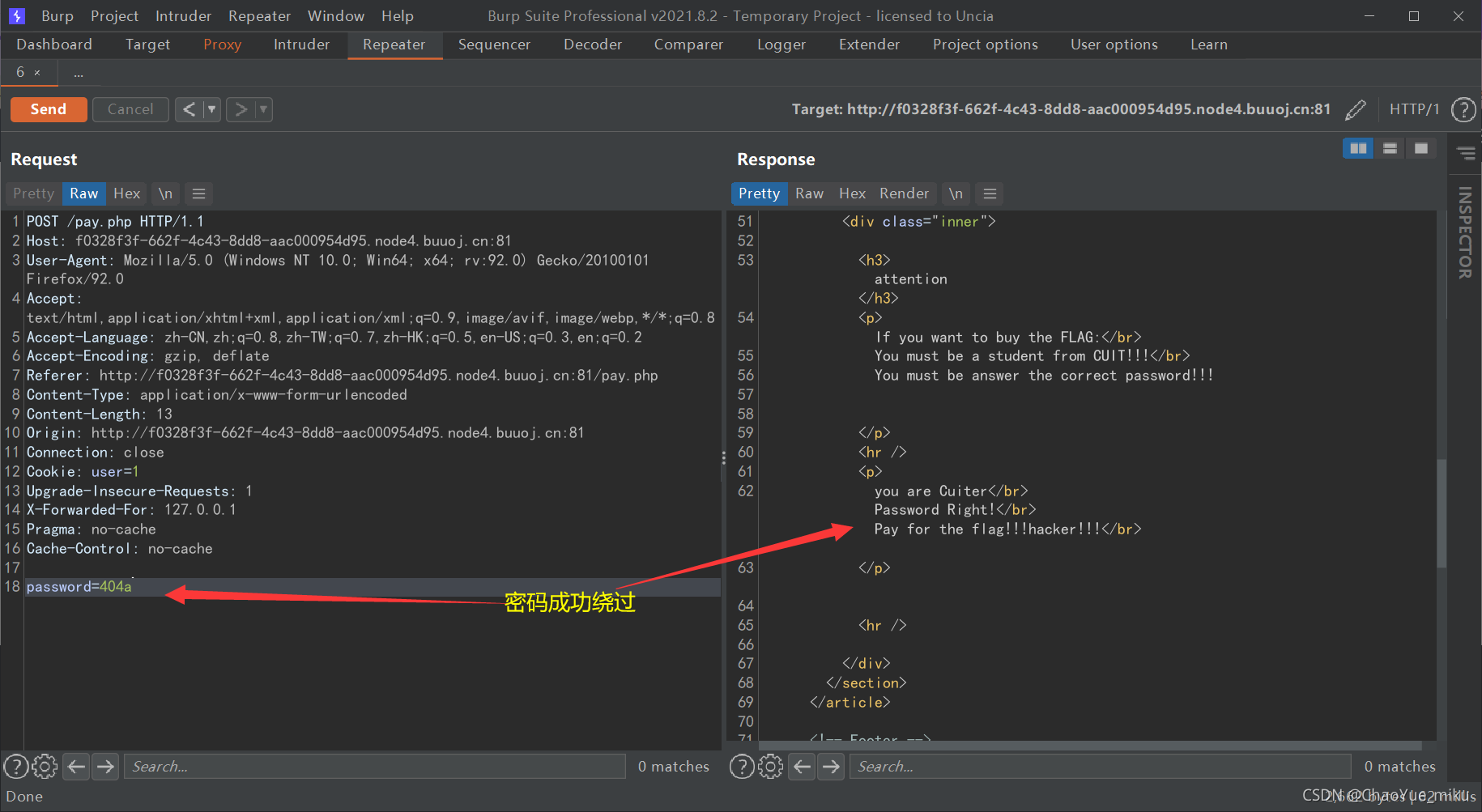Screen dimensions: 1482x812
Task: Open Request search settings gear
Action: point(45,766)
